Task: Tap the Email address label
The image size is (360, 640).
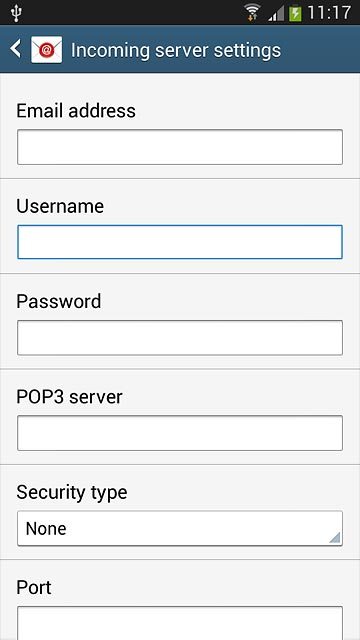Action: [76, 111]
